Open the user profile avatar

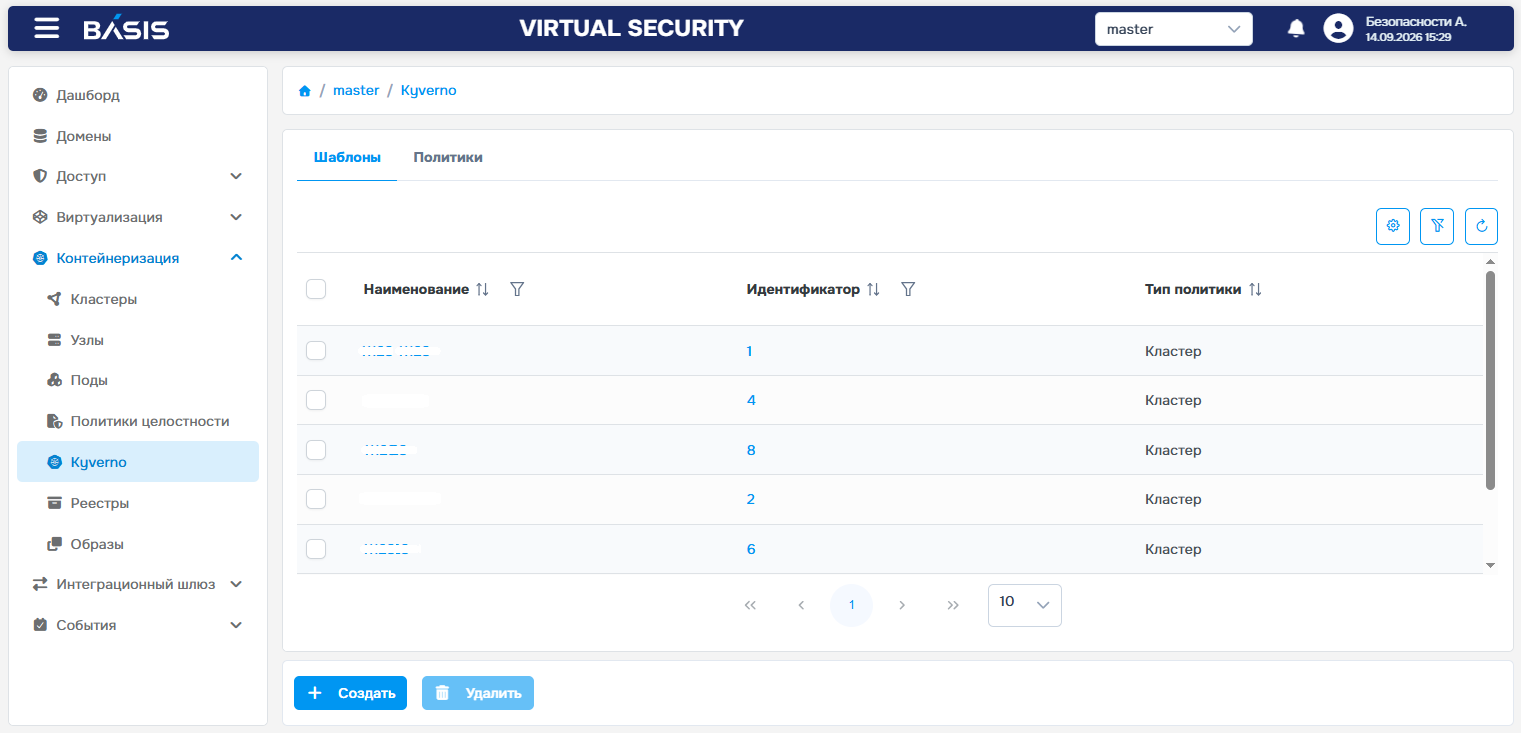point(1338,29)
